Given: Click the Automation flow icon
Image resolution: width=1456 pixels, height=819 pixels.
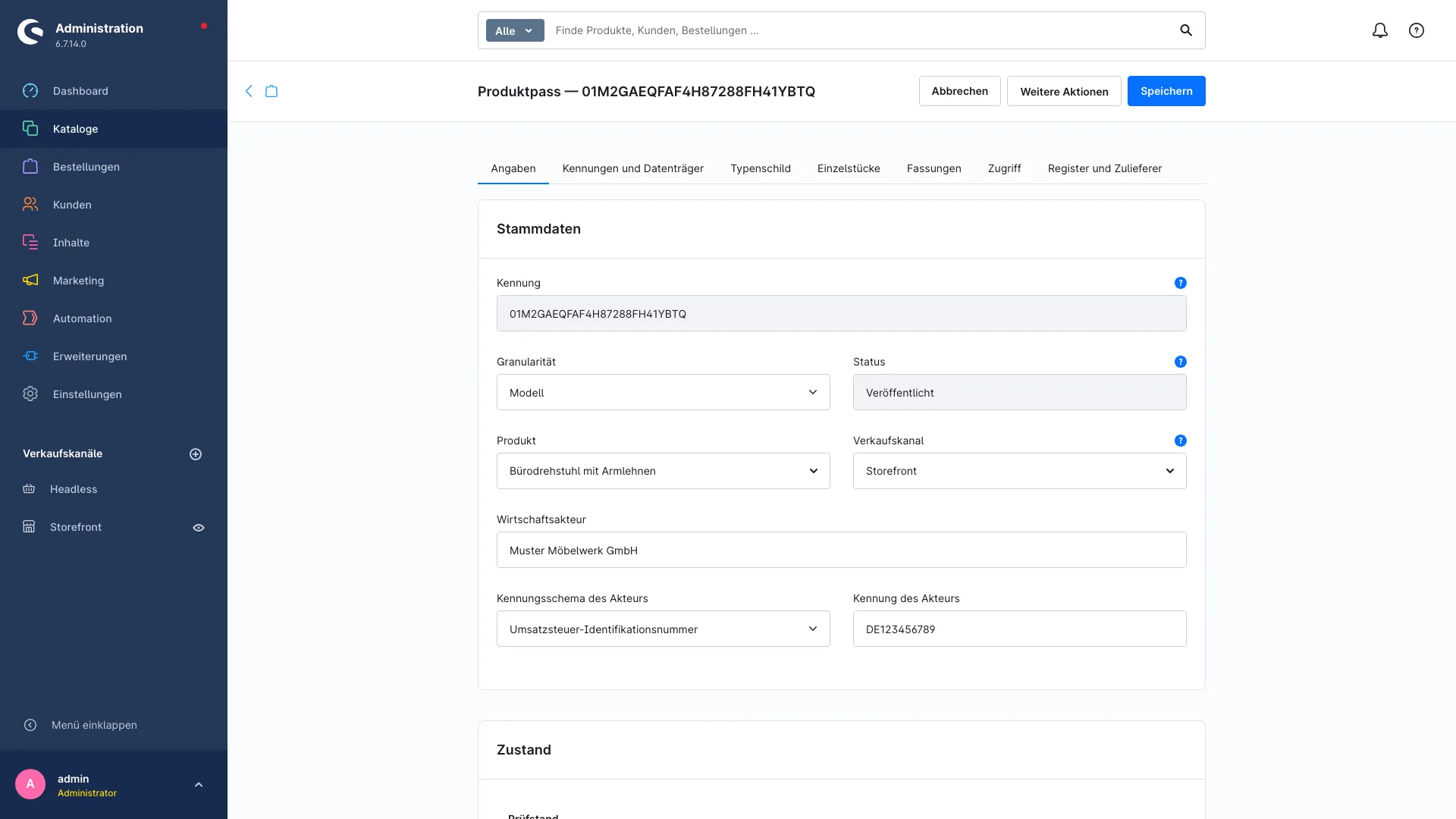Looking at the screenshot, I should pos(30,318).
